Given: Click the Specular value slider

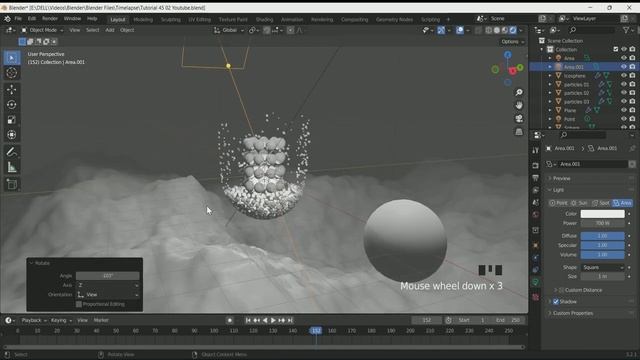Looking at the screenshot, I should [602, 245].
